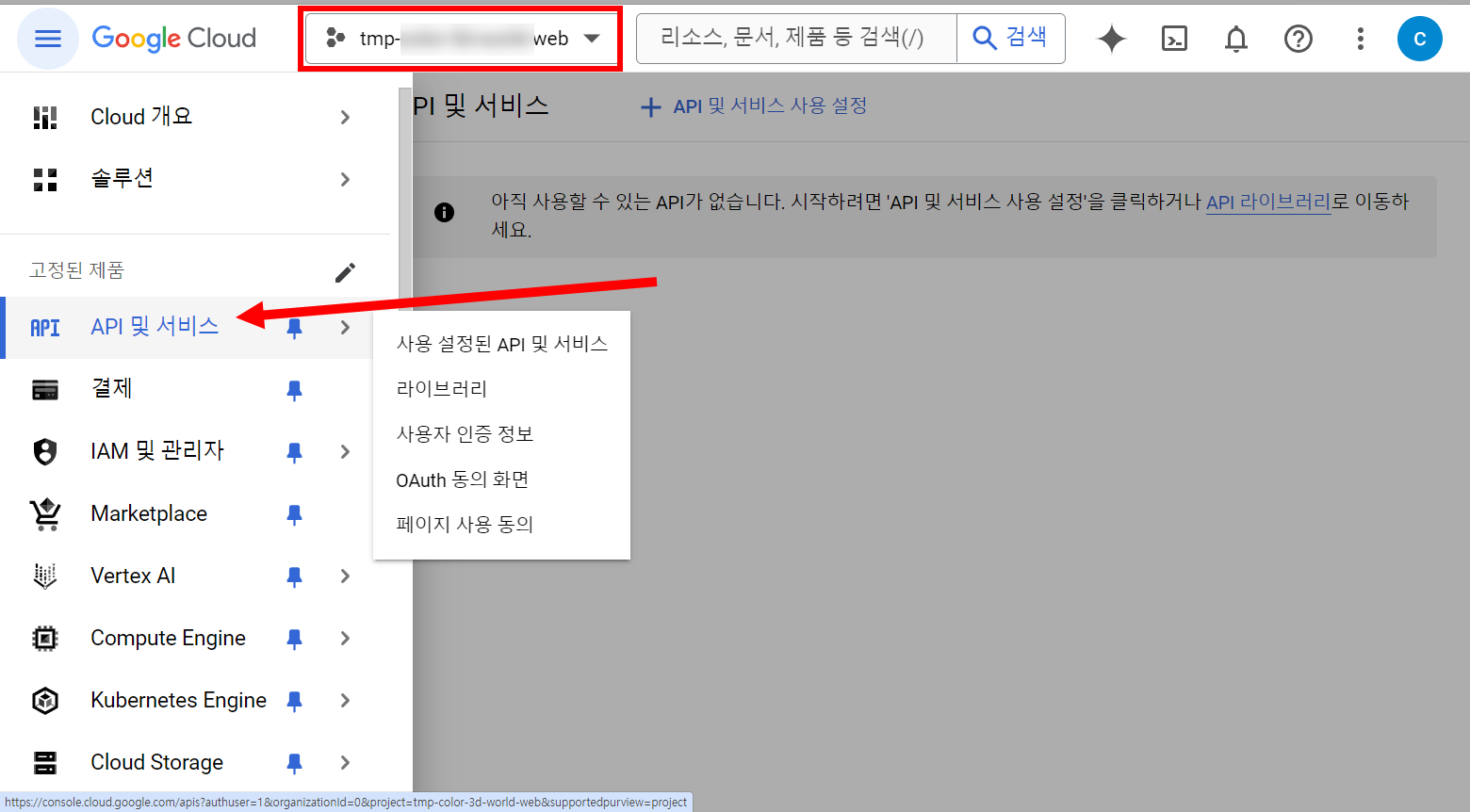Expand Cloud Storage submenu chevron
The image size is (1470, 812).
point(345,763)
